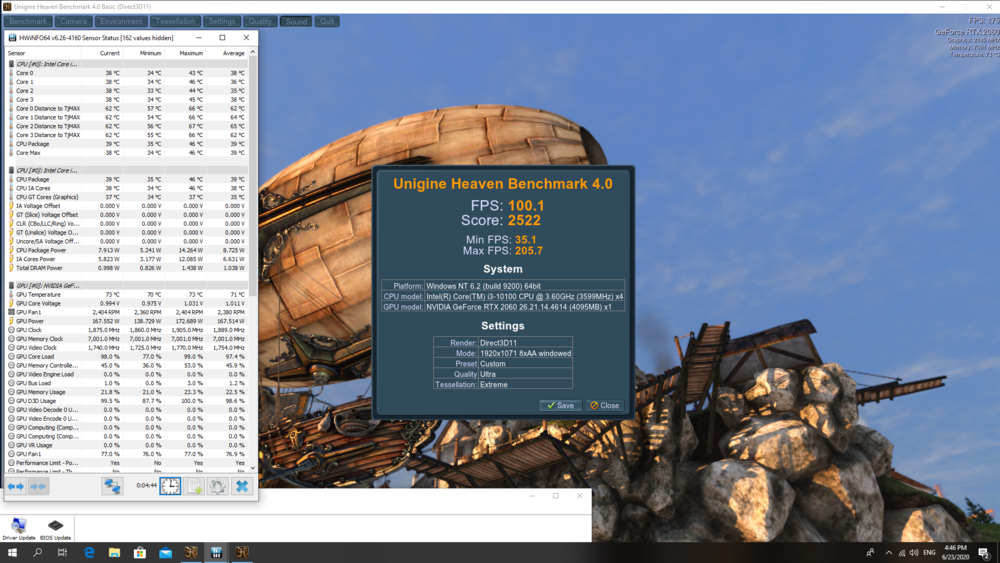1000x563 pixels.
Task: Open Driver Update shortcut icon
Action: (19, 528)
